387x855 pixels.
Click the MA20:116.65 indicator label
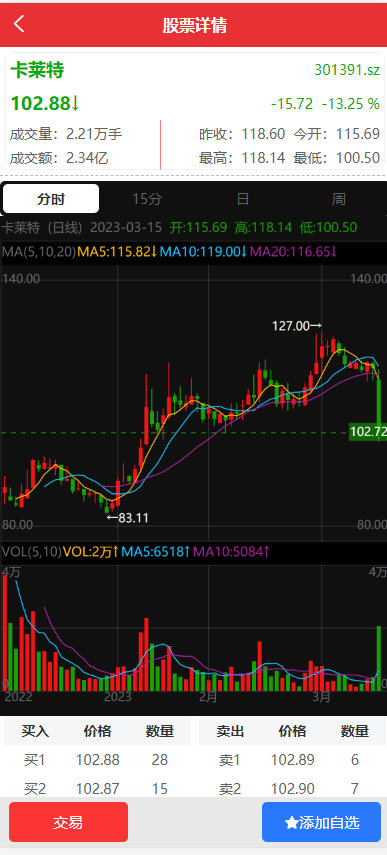(293, 252)
